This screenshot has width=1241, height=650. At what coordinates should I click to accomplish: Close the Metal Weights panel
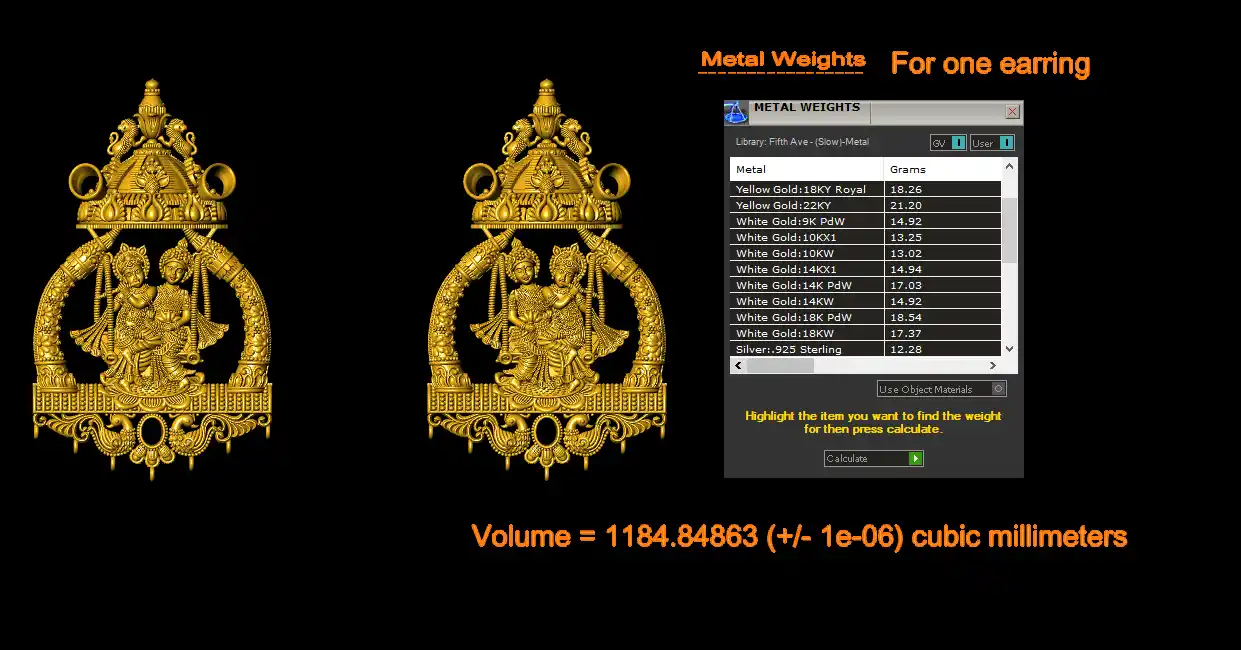[1012, 112]
